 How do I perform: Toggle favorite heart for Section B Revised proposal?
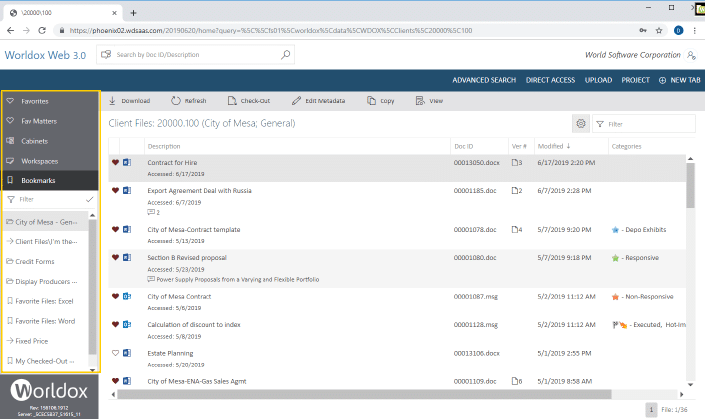coord(116,257)
